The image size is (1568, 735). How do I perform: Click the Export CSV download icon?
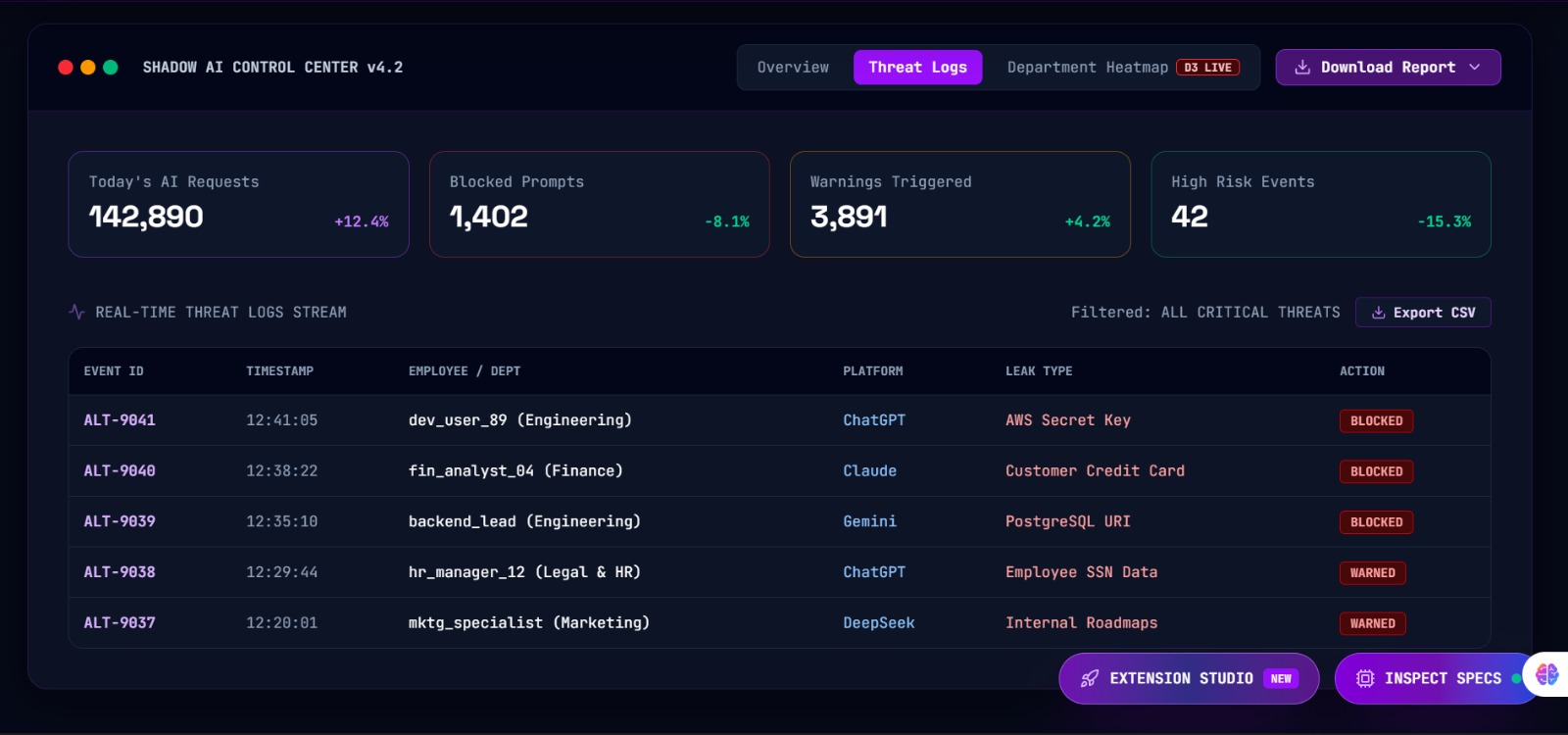click(1379, 313)
